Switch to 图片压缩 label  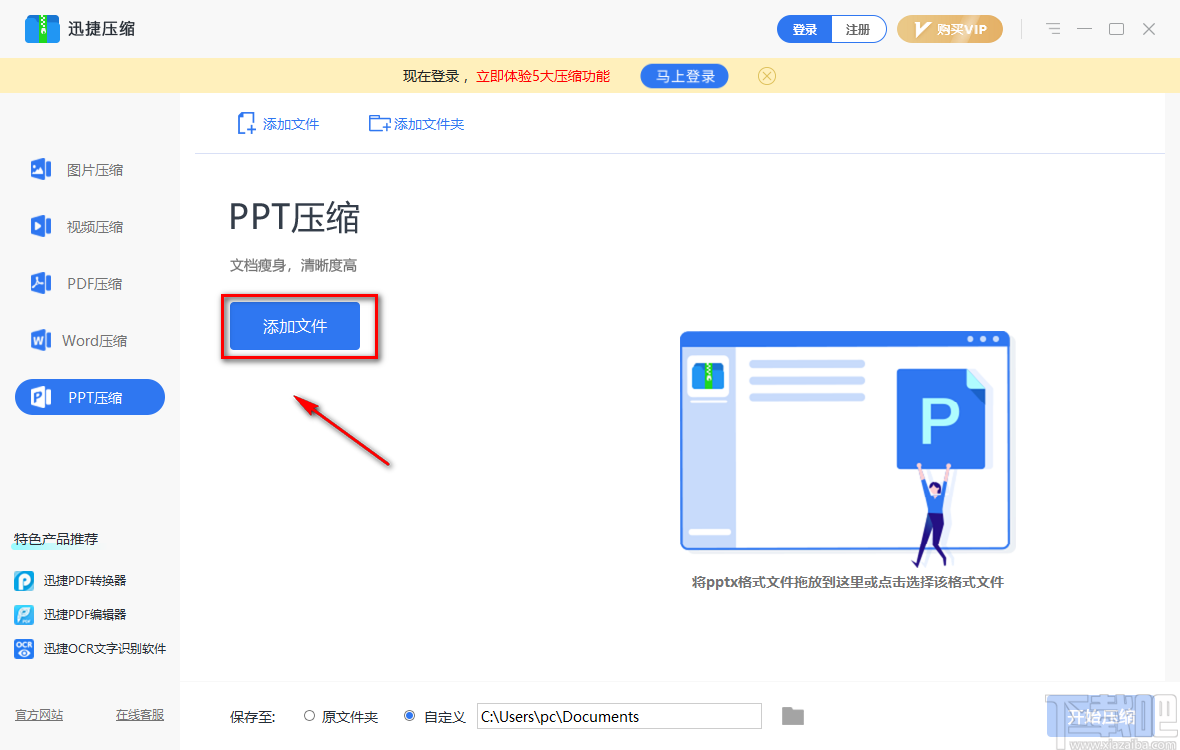[x=95, y=170]
